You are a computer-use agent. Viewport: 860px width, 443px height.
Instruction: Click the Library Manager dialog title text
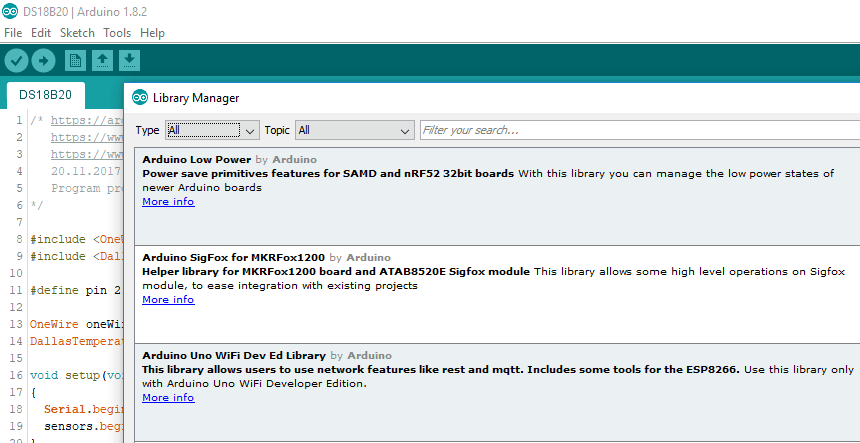click(196, 98)
